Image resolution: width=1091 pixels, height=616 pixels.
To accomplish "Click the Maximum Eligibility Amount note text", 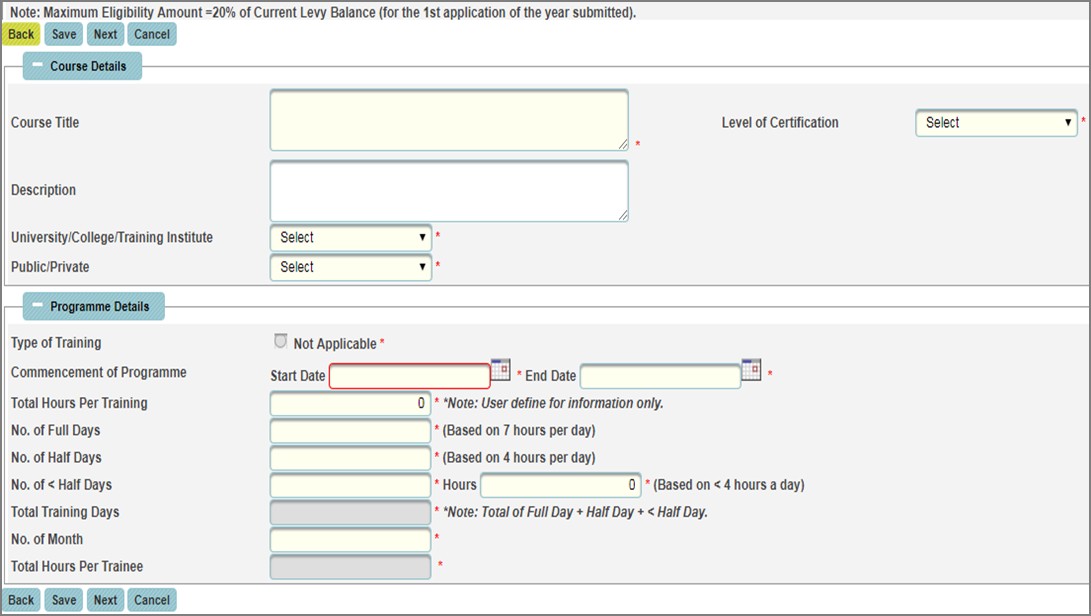I will coord(323,13).
